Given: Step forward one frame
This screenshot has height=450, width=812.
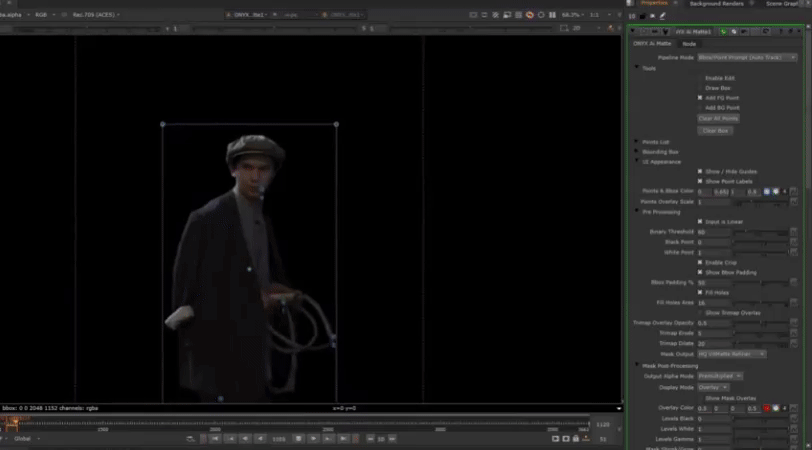Looking at the screenshot, I should (328, 439).
